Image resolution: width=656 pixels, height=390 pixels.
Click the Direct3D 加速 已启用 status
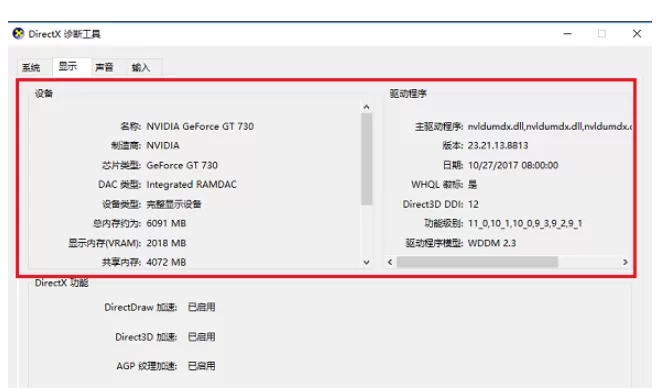[202, 337]
